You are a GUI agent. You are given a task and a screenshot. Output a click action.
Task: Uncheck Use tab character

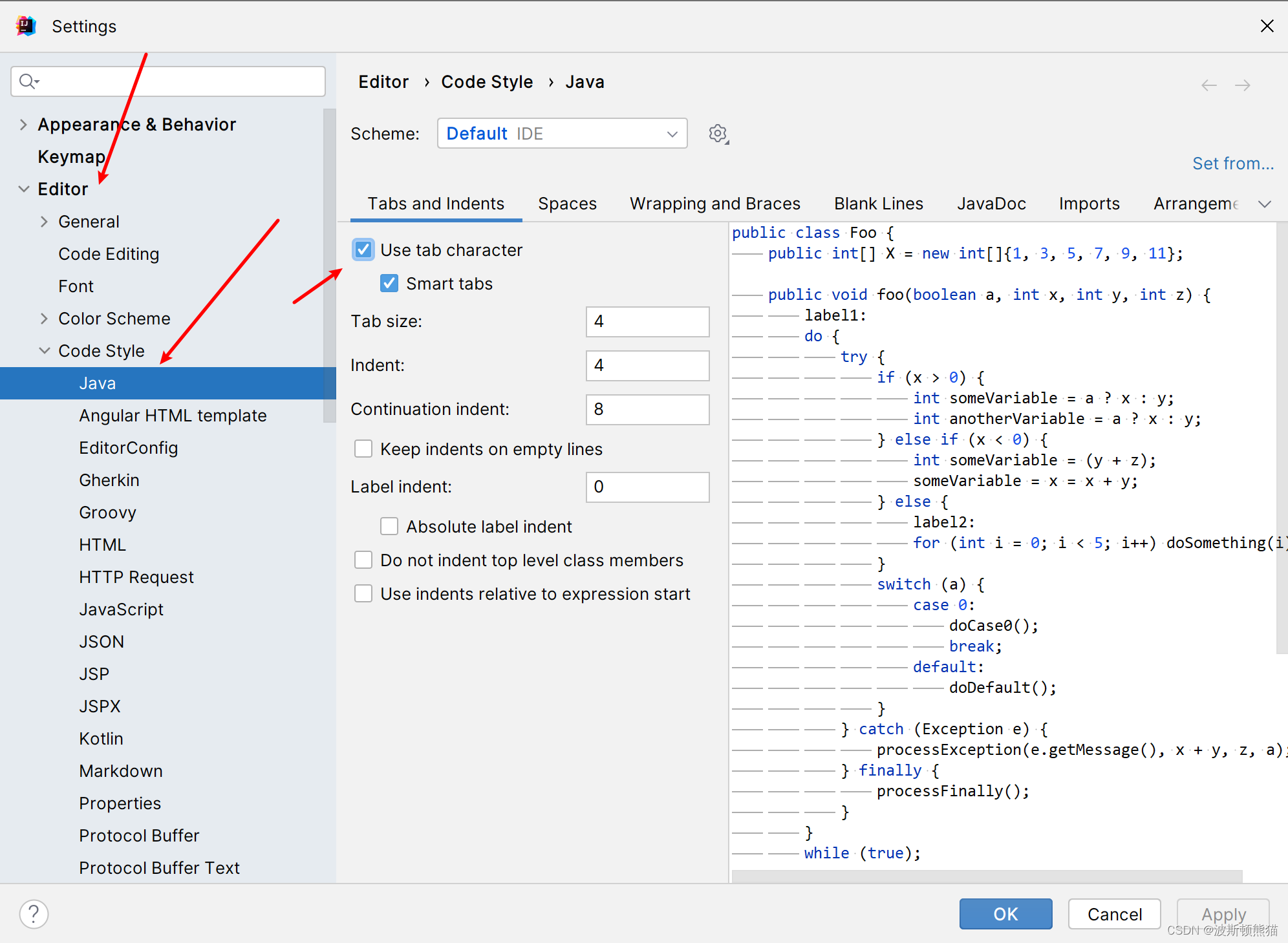(363, 250)
